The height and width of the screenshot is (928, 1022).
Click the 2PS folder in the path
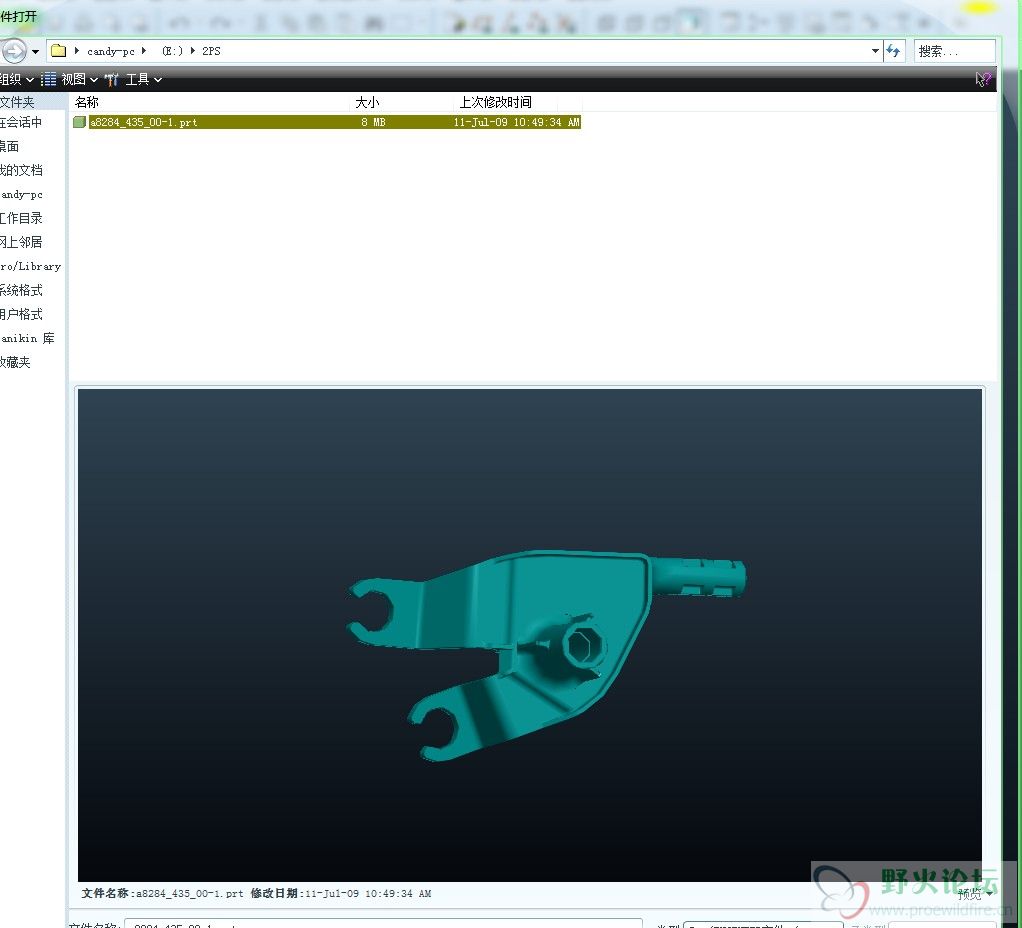[211, 51]
